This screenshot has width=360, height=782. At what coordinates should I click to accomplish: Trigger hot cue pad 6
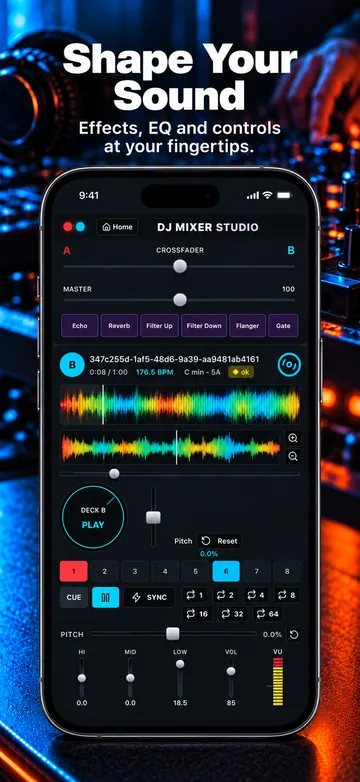[x=226, y=571]
